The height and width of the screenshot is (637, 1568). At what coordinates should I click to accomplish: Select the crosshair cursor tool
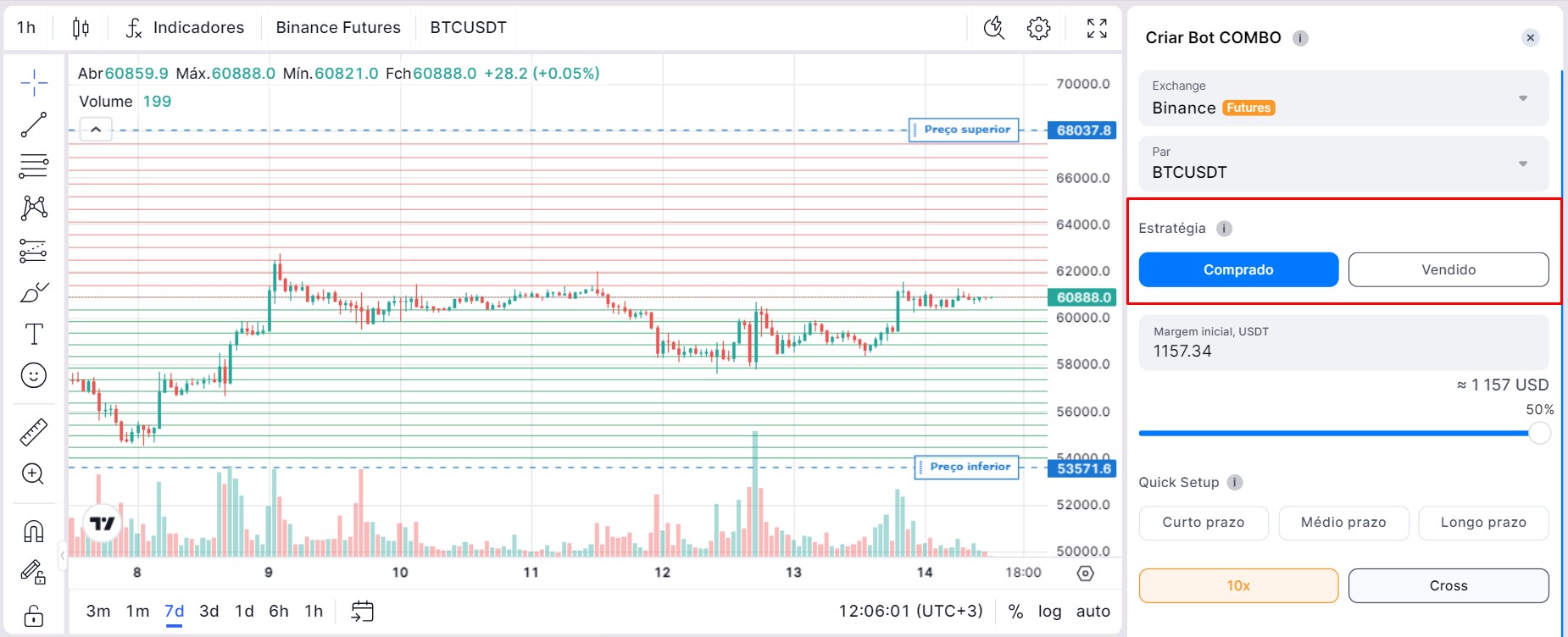click(34, 83)
